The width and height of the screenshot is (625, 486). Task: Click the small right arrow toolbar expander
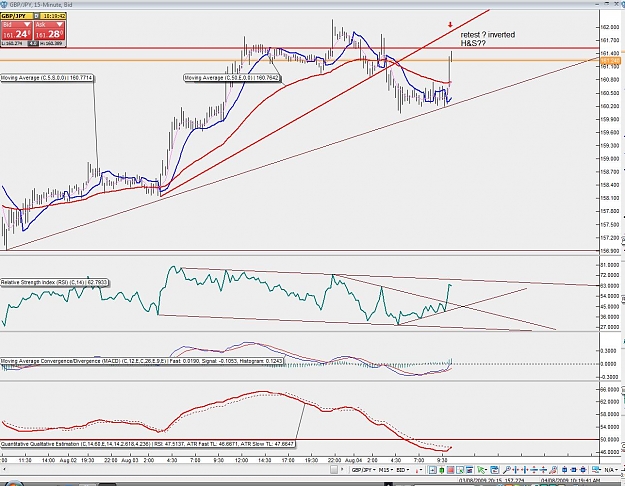342,470
